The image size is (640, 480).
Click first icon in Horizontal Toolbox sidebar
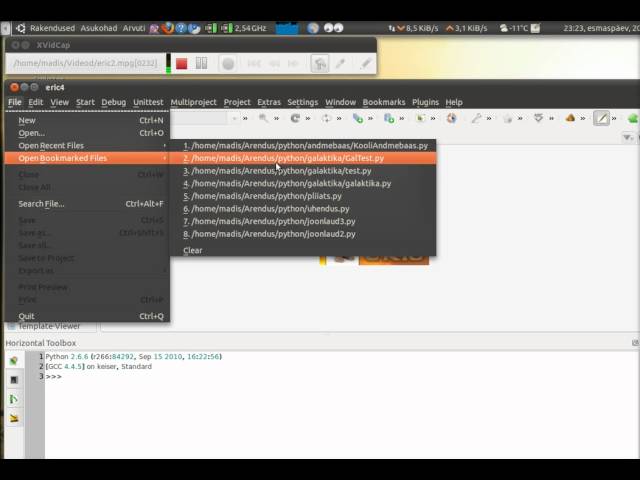tap(14, 360)
